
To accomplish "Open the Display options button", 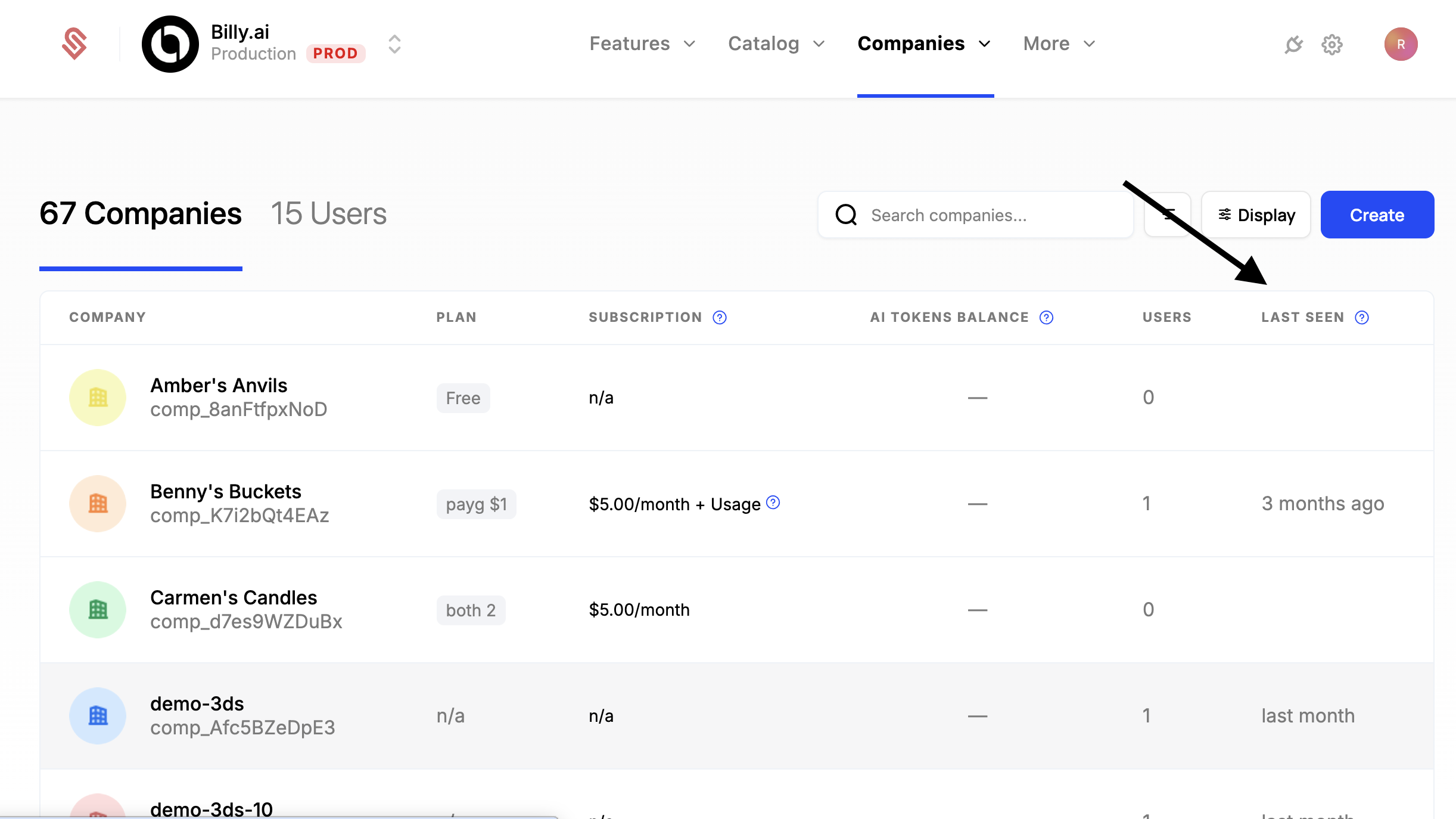I will coord(1256,215).
